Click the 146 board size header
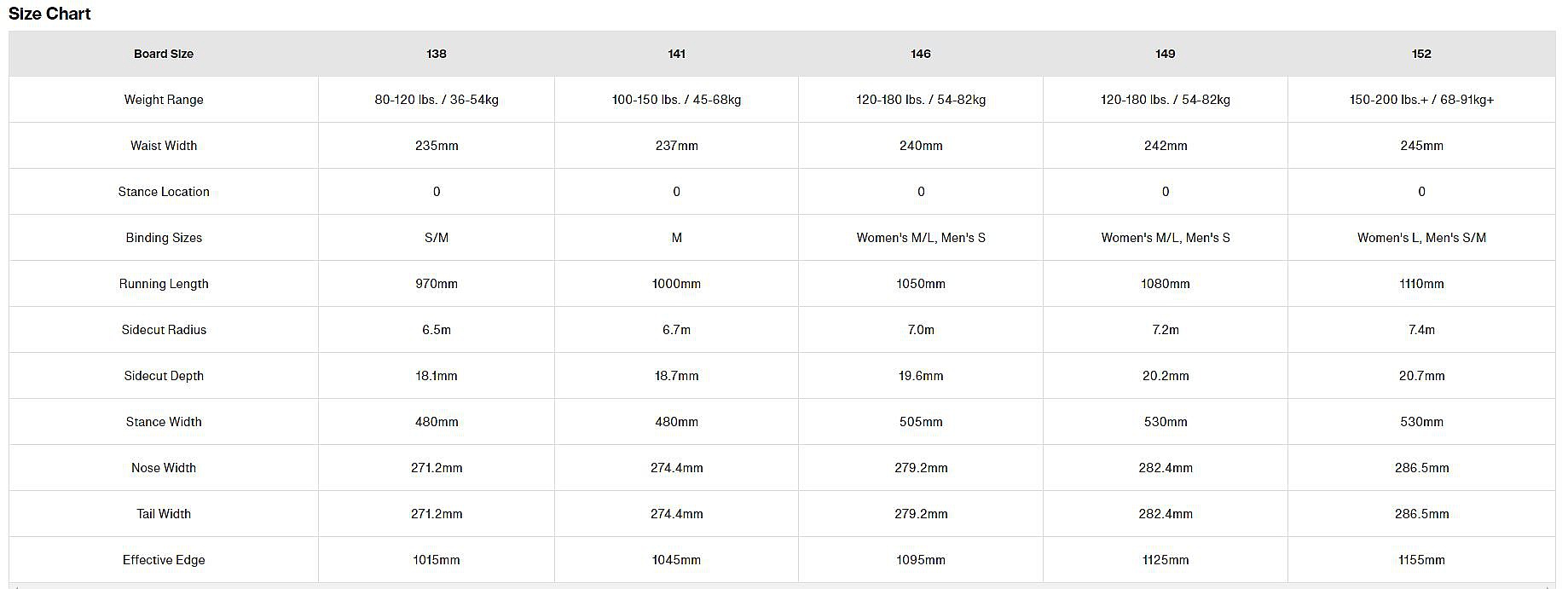The image size is (1568, 589). [921, 54]
